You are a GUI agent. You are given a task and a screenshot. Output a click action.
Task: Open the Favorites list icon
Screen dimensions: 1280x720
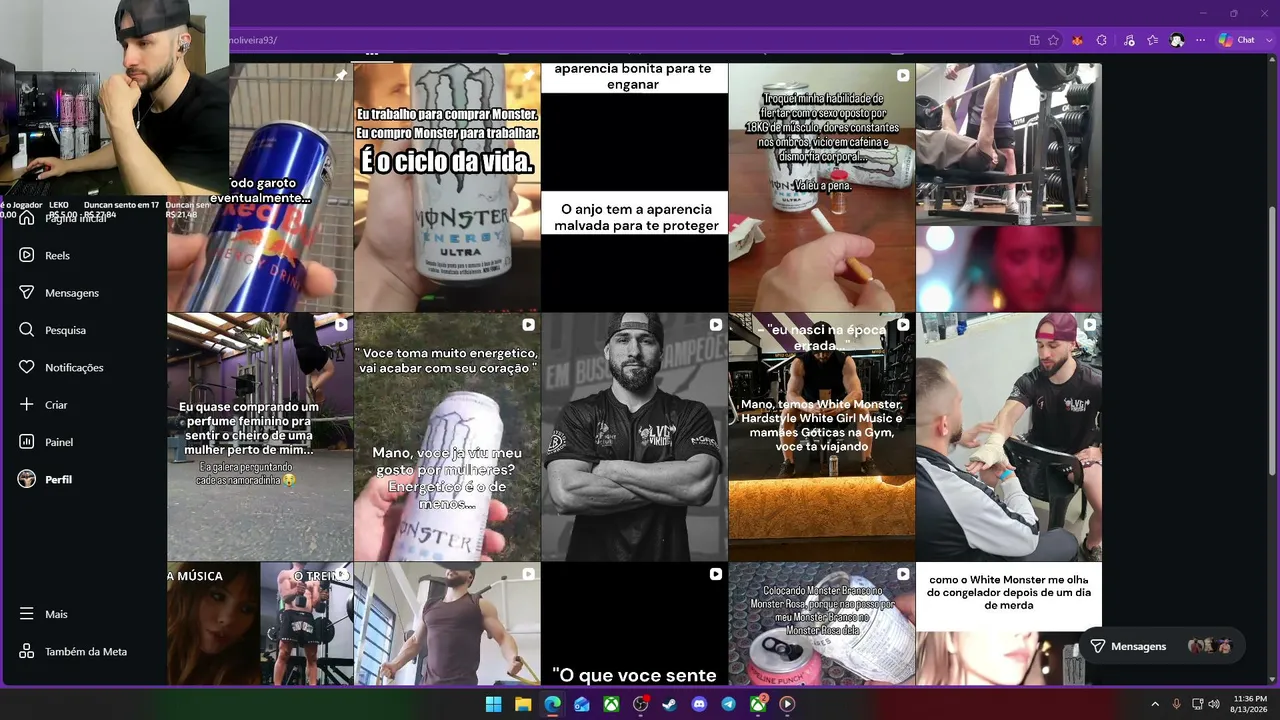point(1153,40)
